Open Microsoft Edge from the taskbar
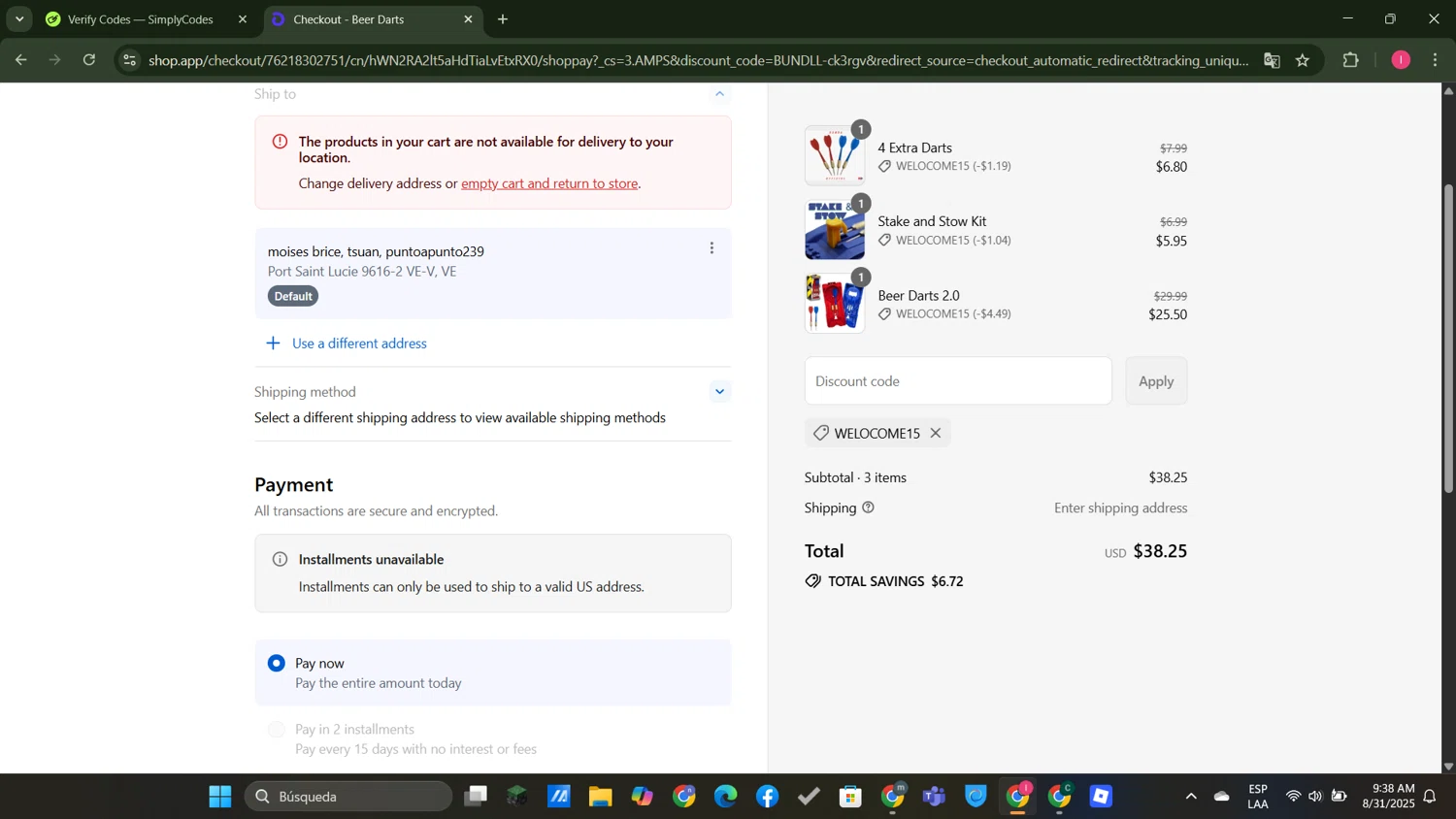Screen dimensions: 1456x819 click(x=726, y=797)
